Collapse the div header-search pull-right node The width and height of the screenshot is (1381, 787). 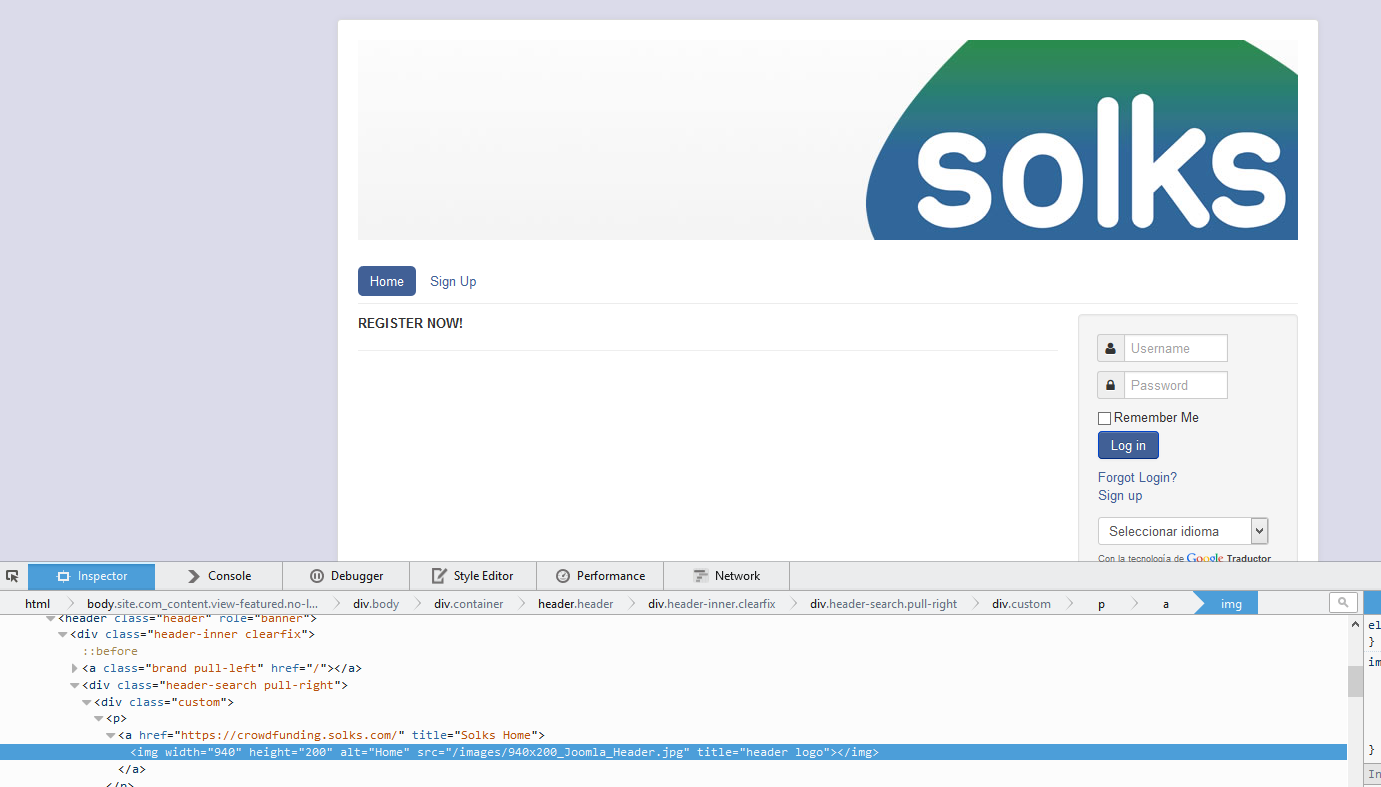coord(75,686)
